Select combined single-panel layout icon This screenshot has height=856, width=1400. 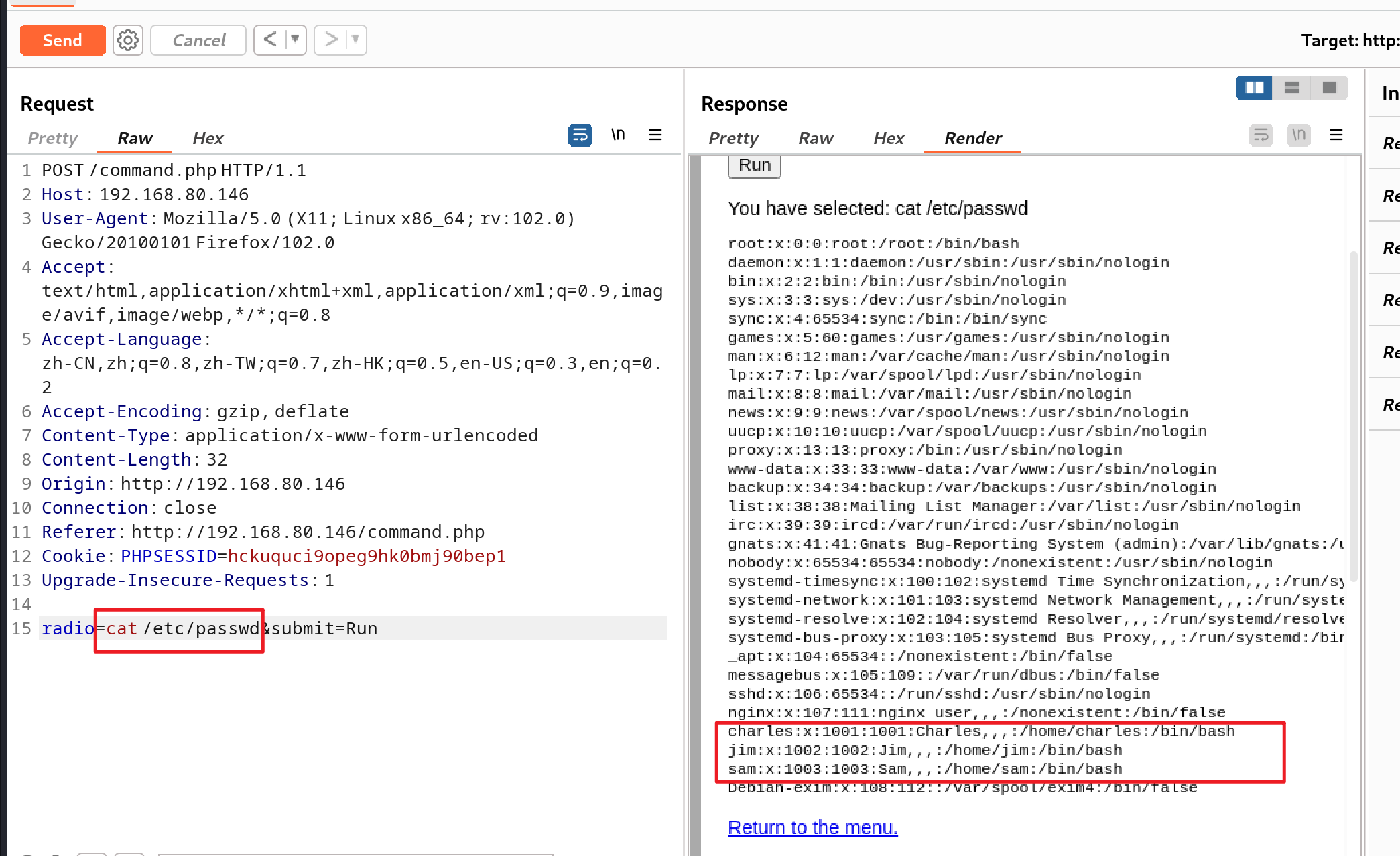pos(1330,88)
